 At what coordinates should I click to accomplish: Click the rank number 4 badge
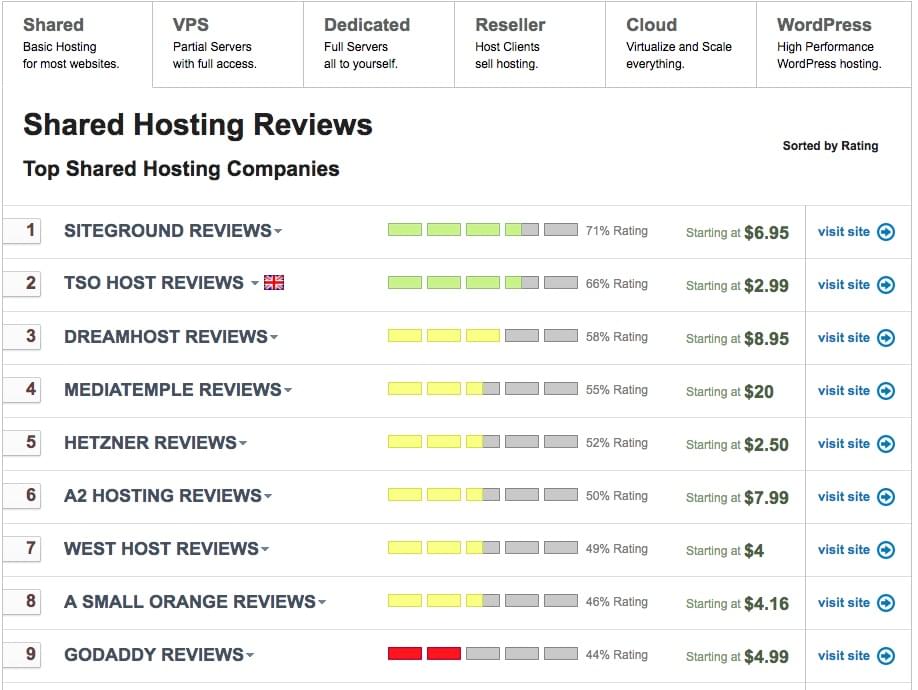point(30,389)
